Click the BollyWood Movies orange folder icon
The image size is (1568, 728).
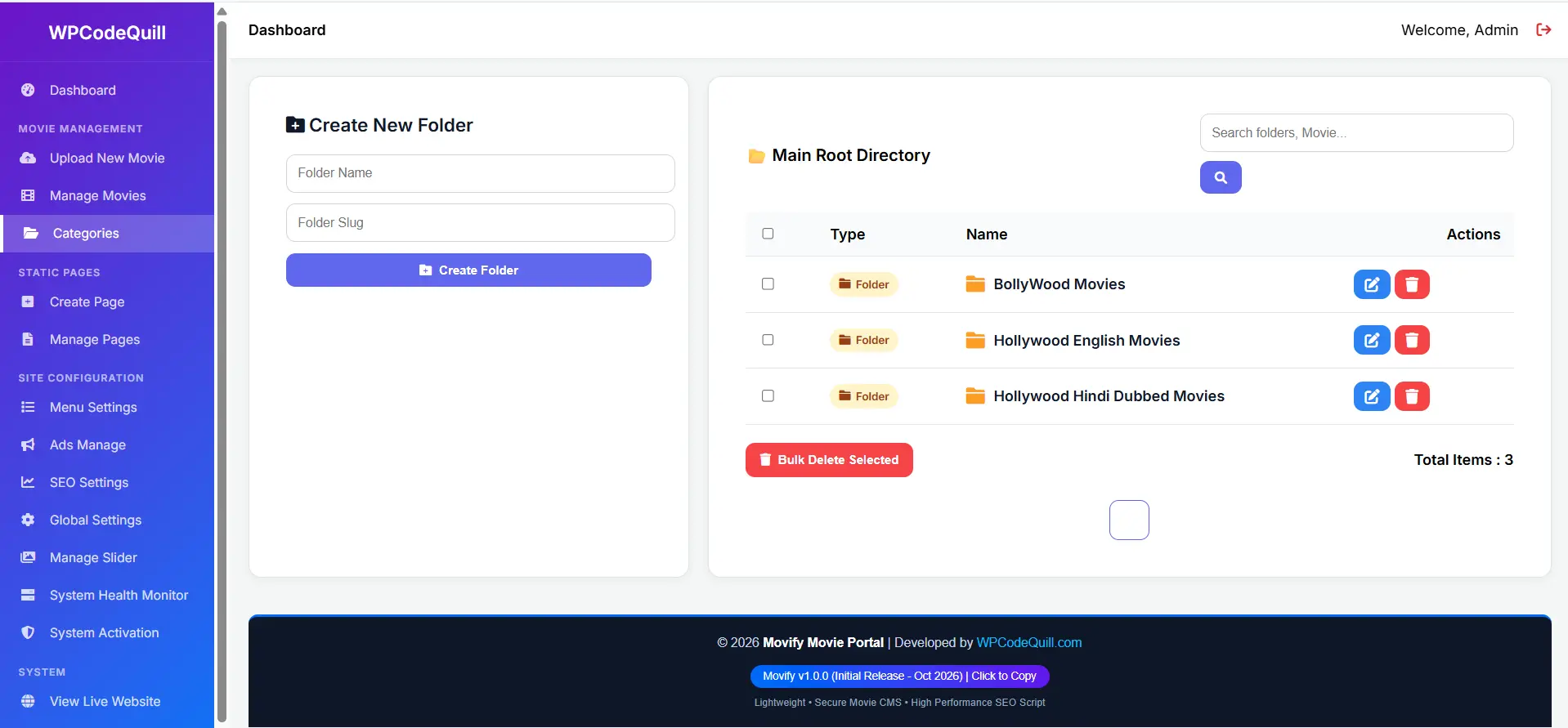pos(975,284)
